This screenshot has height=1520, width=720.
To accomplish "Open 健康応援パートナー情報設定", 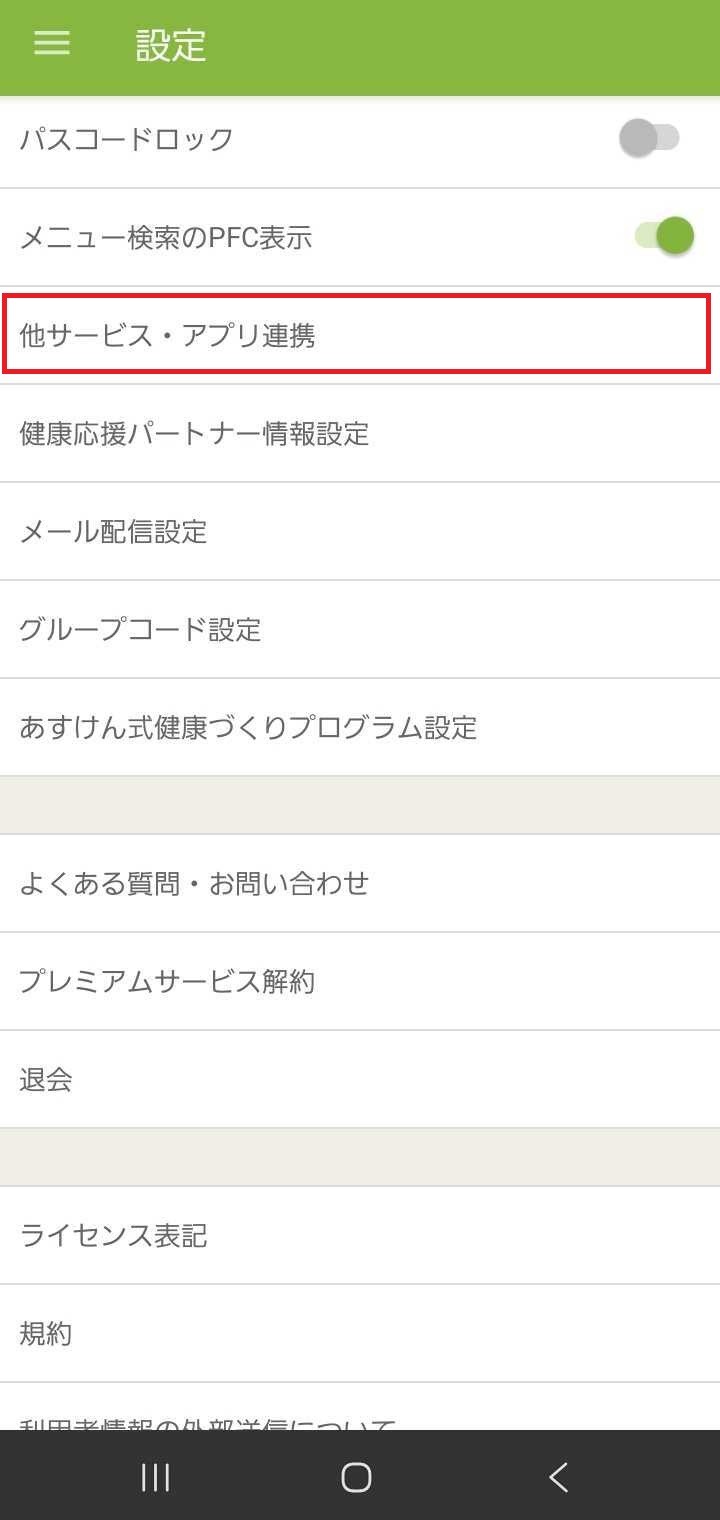I will pyautogui.click(x=360, y=433).
